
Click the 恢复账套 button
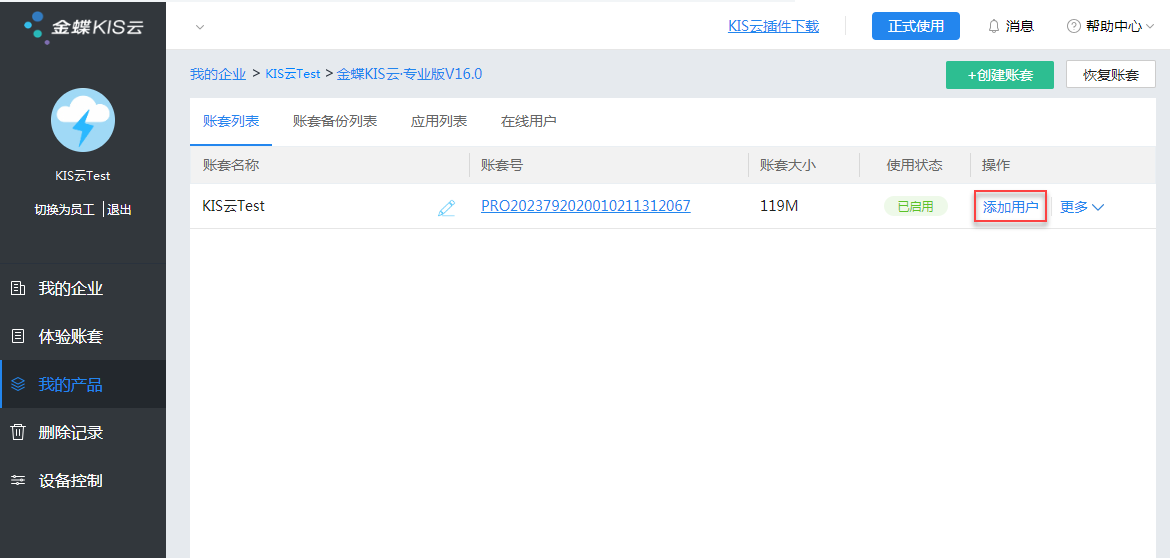point(1111,75)
